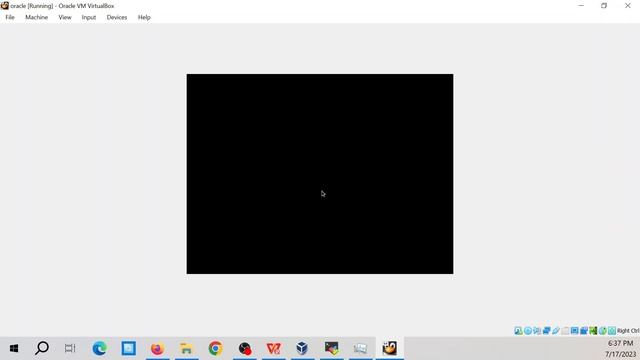Click the USB devices status icon
Screen dimensions: 640x360
pyautogui.click(x=556, y=331)
